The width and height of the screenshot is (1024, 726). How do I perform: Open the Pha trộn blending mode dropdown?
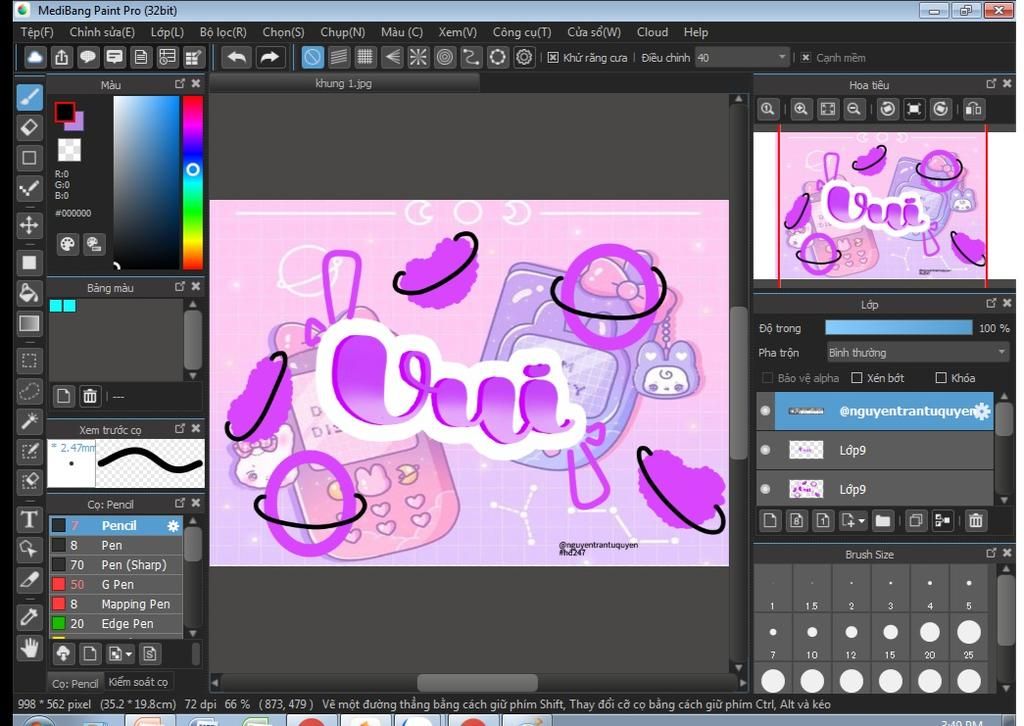tap(917, 352)
